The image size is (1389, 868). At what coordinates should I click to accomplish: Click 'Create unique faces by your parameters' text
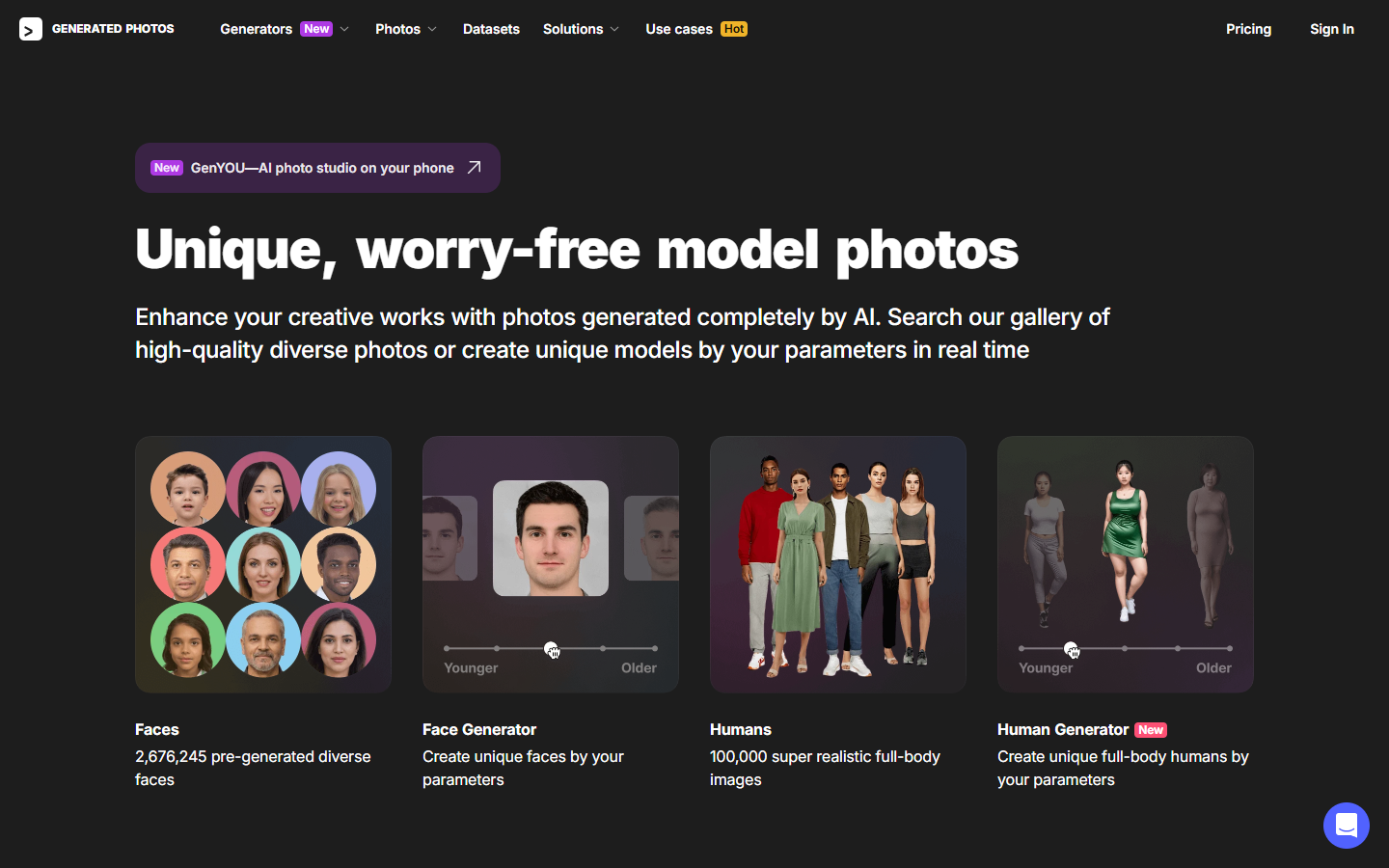523,768
